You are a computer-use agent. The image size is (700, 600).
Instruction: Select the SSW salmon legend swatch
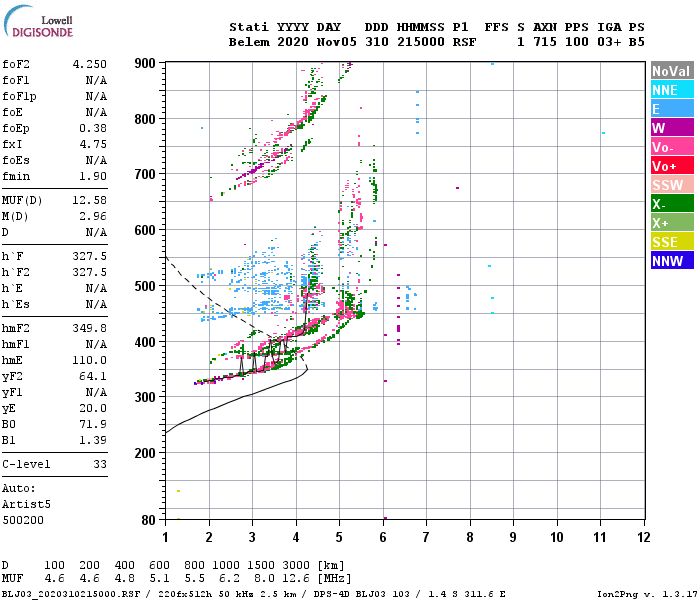[x=672, y=184]
